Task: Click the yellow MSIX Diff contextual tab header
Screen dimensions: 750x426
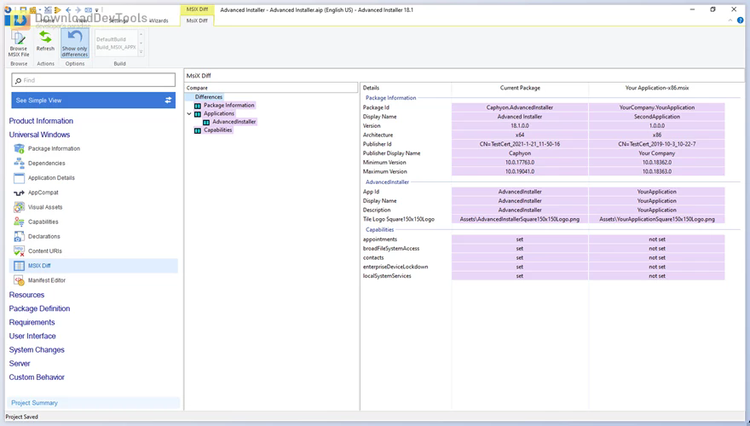Action: pos(197,9)
